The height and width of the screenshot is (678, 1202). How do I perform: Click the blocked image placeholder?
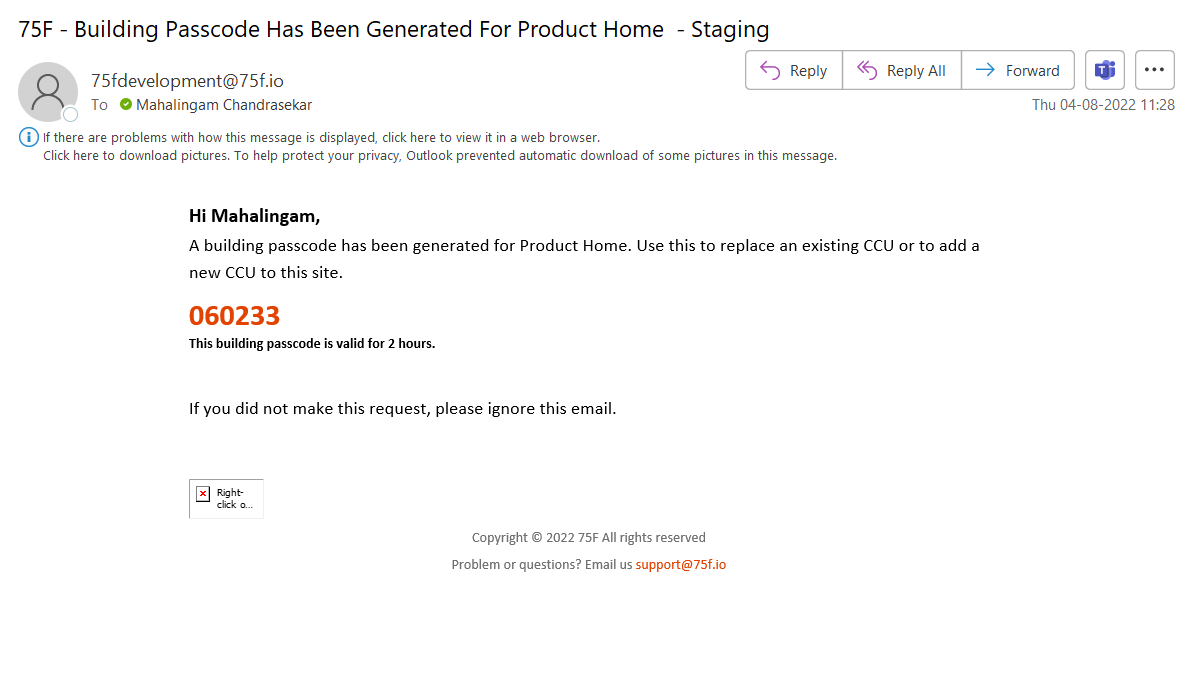point(226,498)
